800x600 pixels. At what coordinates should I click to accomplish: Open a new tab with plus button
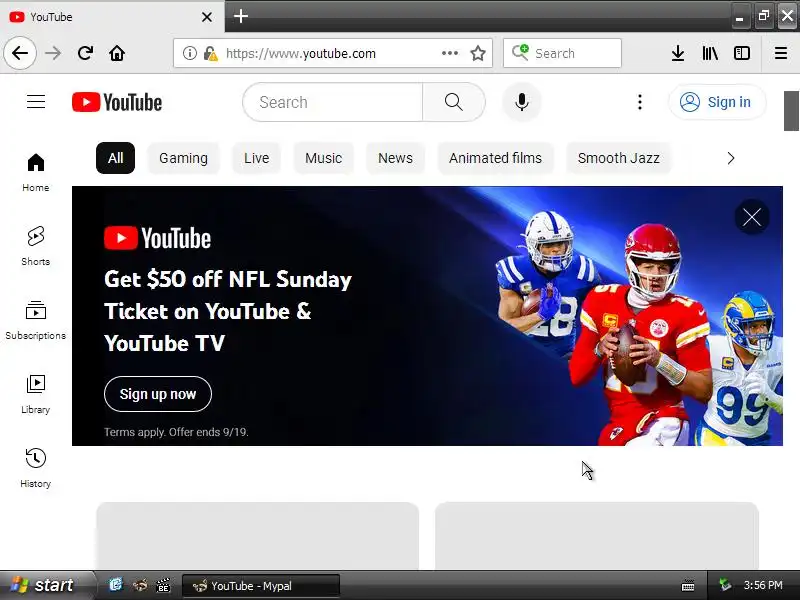tap(241, 16)
